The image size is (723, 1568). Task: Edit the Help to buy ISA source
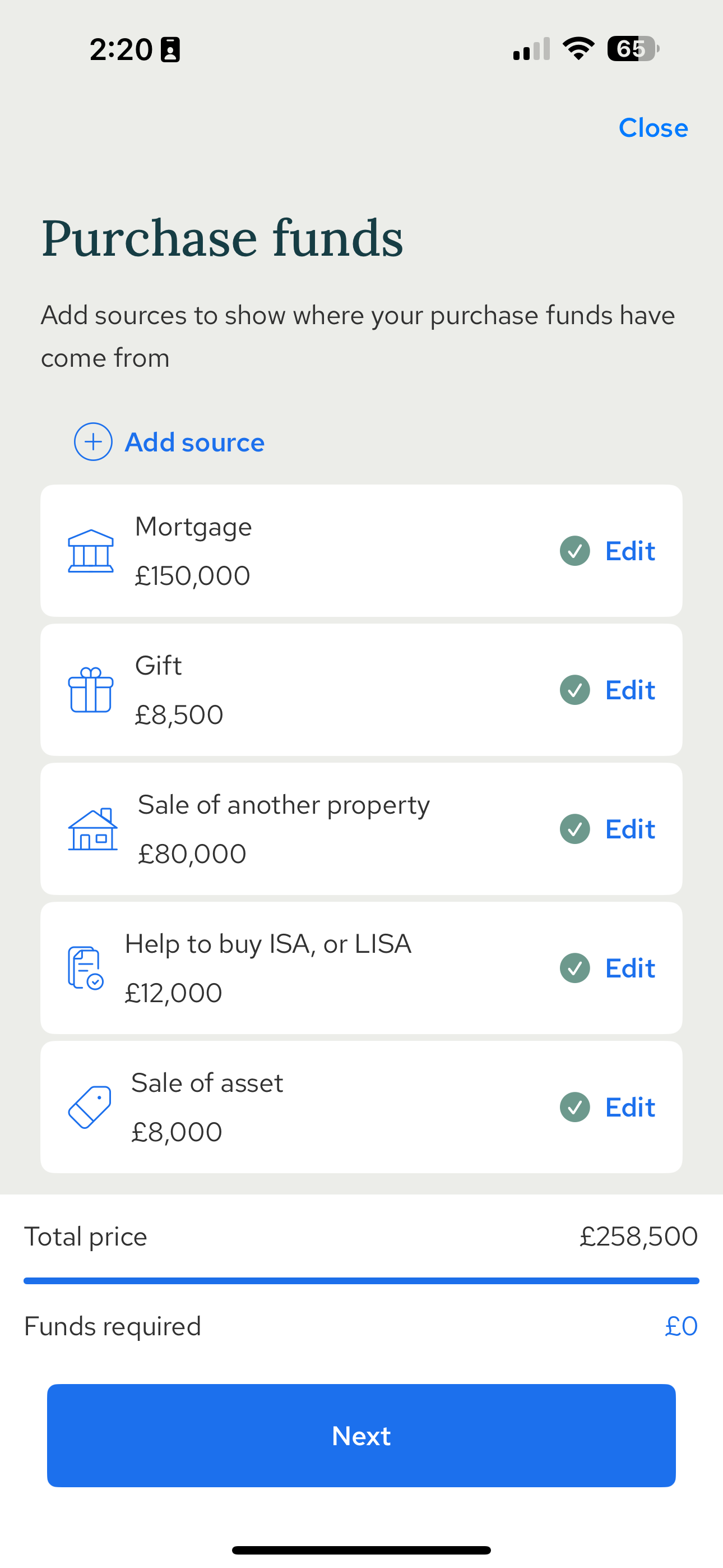[630, 968]
